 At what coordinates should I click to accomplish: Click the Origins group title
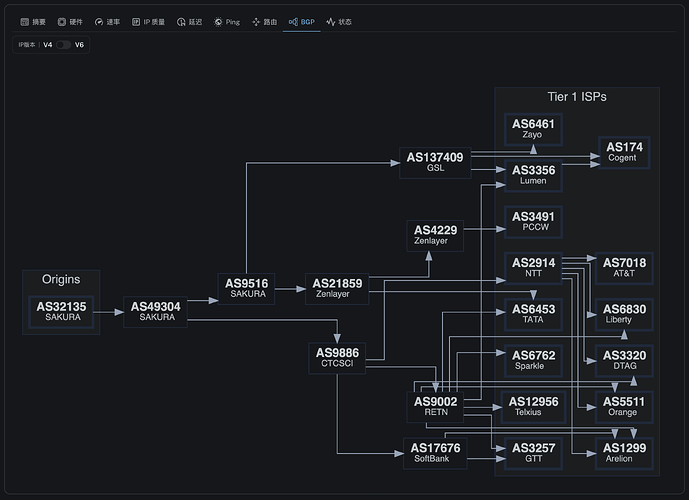(x=61, y=279)
